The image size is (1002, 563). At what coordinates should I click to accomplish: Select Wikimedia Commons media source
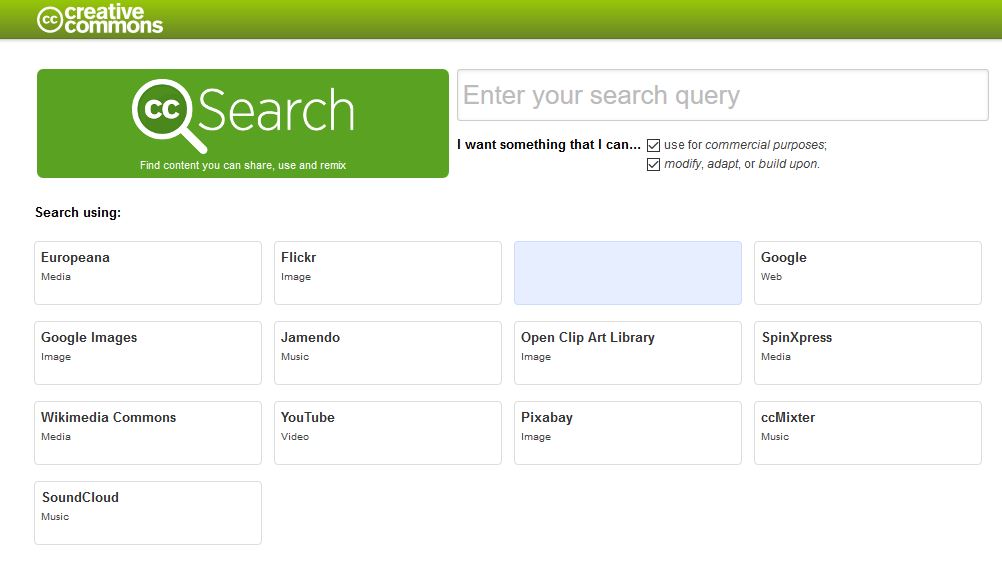pos(148,432)
